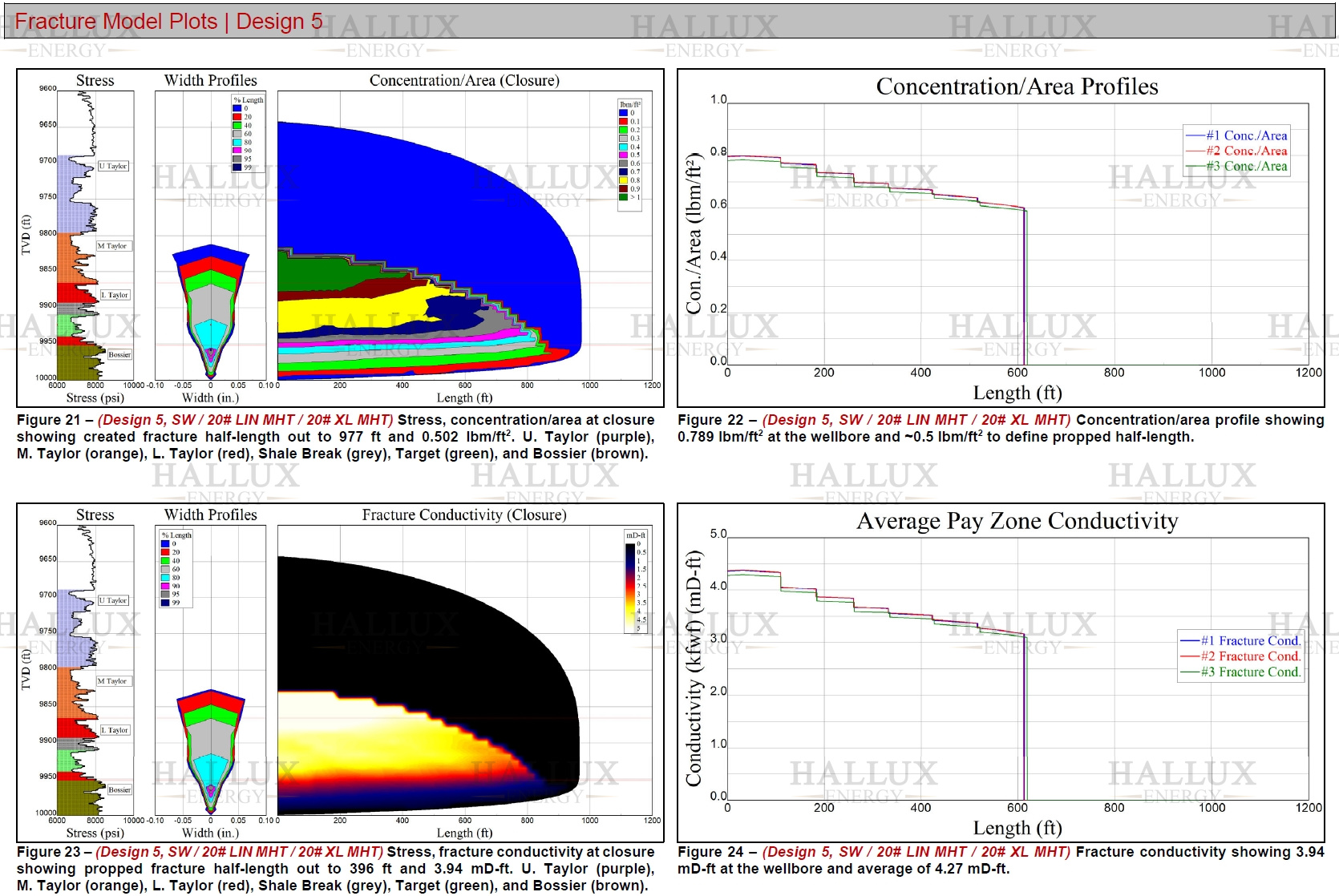1339x896 pixels.
Task: Click 'Bossier' label in bottom stress plot
Action: point(119,789)
